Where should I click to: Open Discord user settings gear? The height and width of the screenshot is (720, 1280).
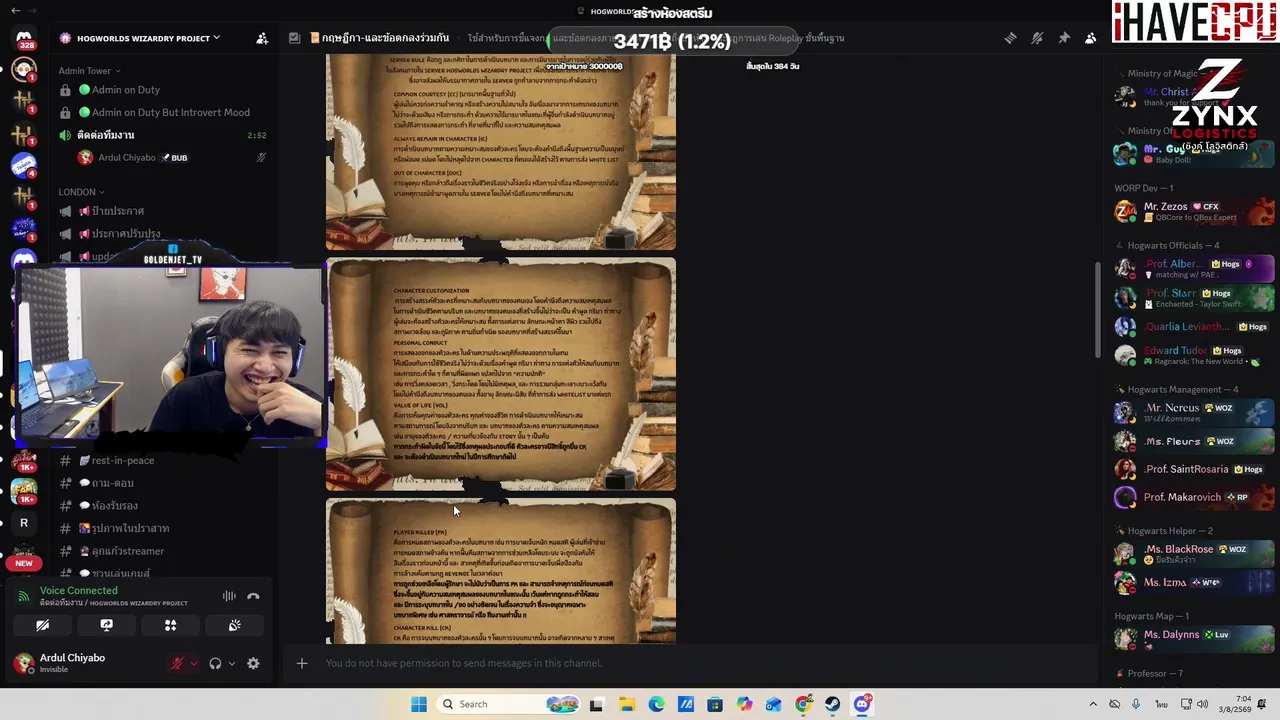pyautogui.click(x=253, y=663)
